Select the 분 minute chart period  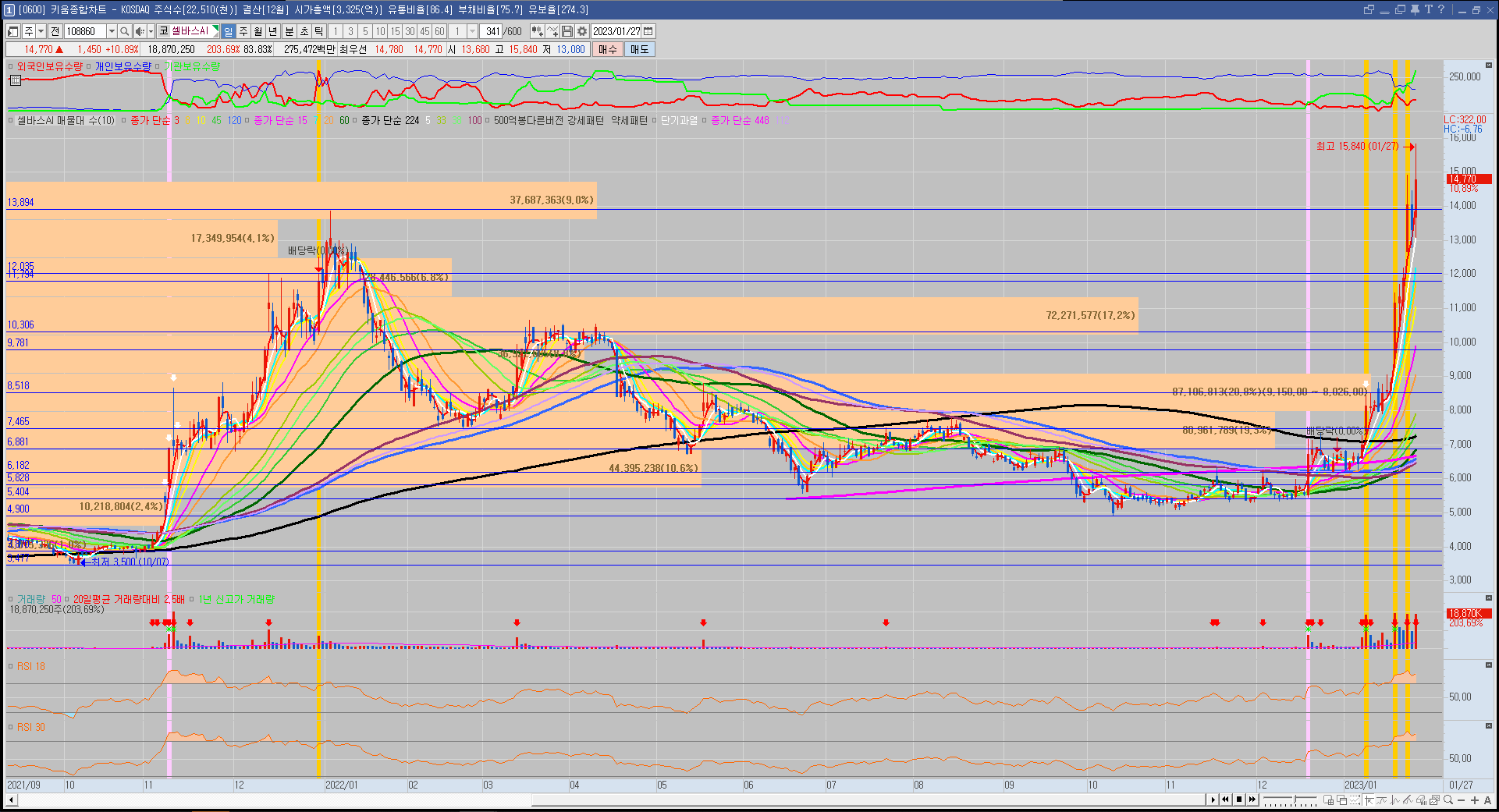pos(289,31)
